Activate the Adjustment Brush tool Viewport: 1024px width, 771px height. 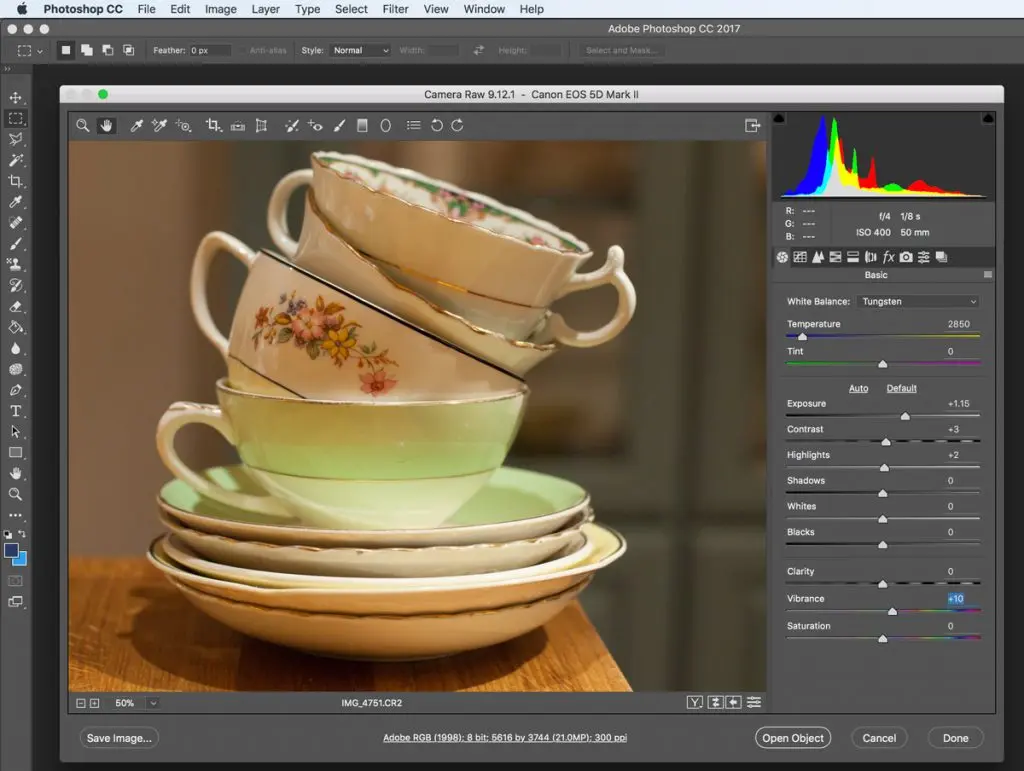[x=339, y=125]
